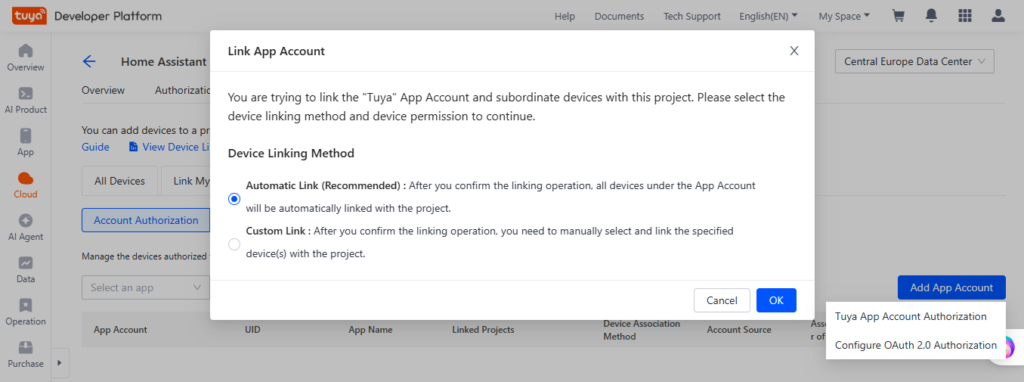This screenshot has height=382, width=1024.
Task: Open AI Product in the sidebar
Action: 25,100
